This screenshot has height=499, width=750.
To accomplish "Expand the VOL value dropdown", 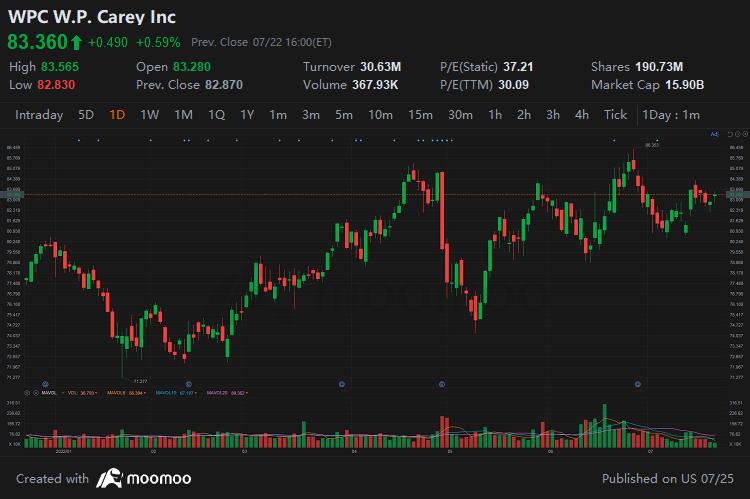I will tap(96, 393).
